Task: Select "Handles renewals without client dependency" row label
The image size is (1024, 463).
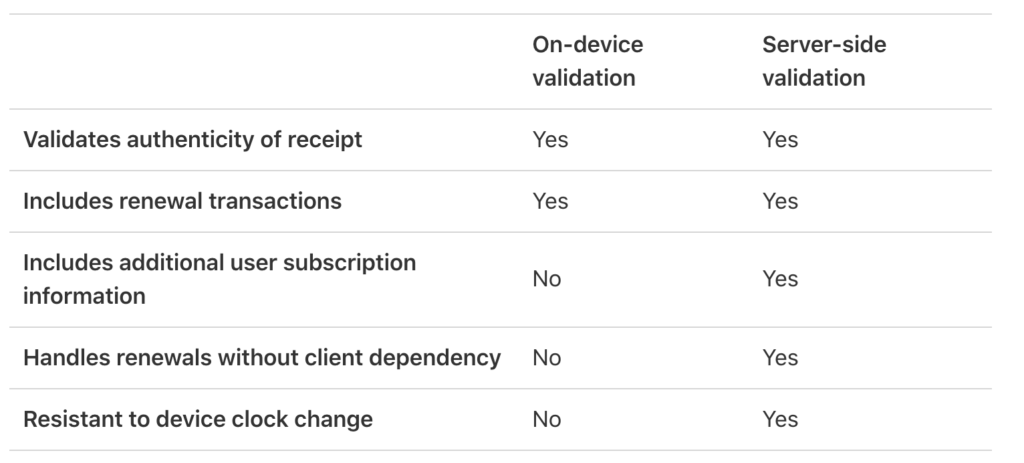Action: [262, 357]
